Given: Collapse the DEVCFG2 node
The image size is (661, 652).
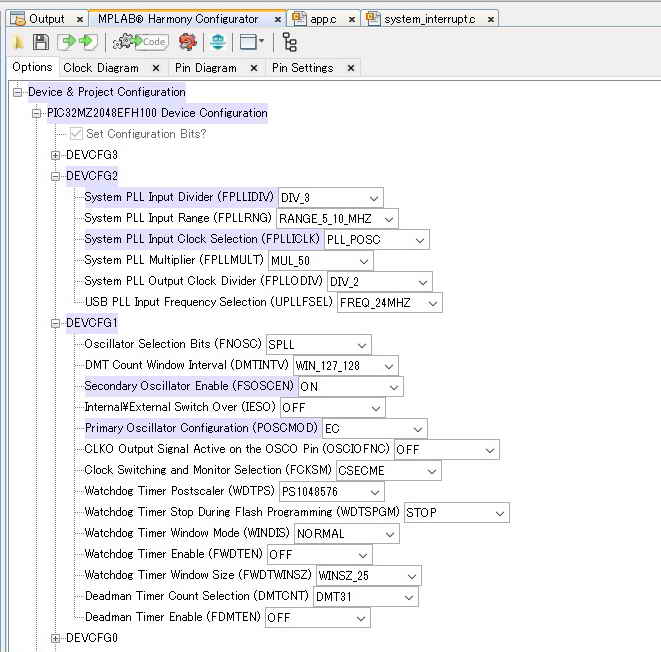Looking at the screenshot, I should 55,176.
